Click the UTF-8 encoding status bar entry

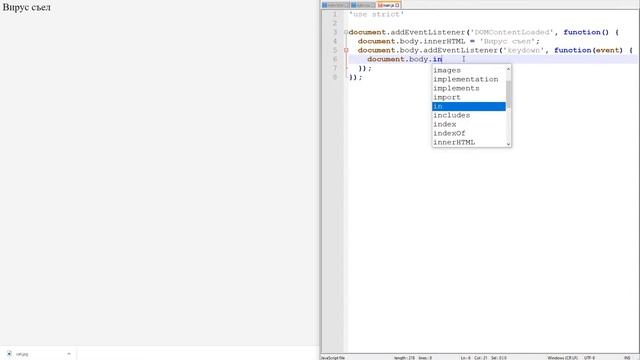coord(589,358)
